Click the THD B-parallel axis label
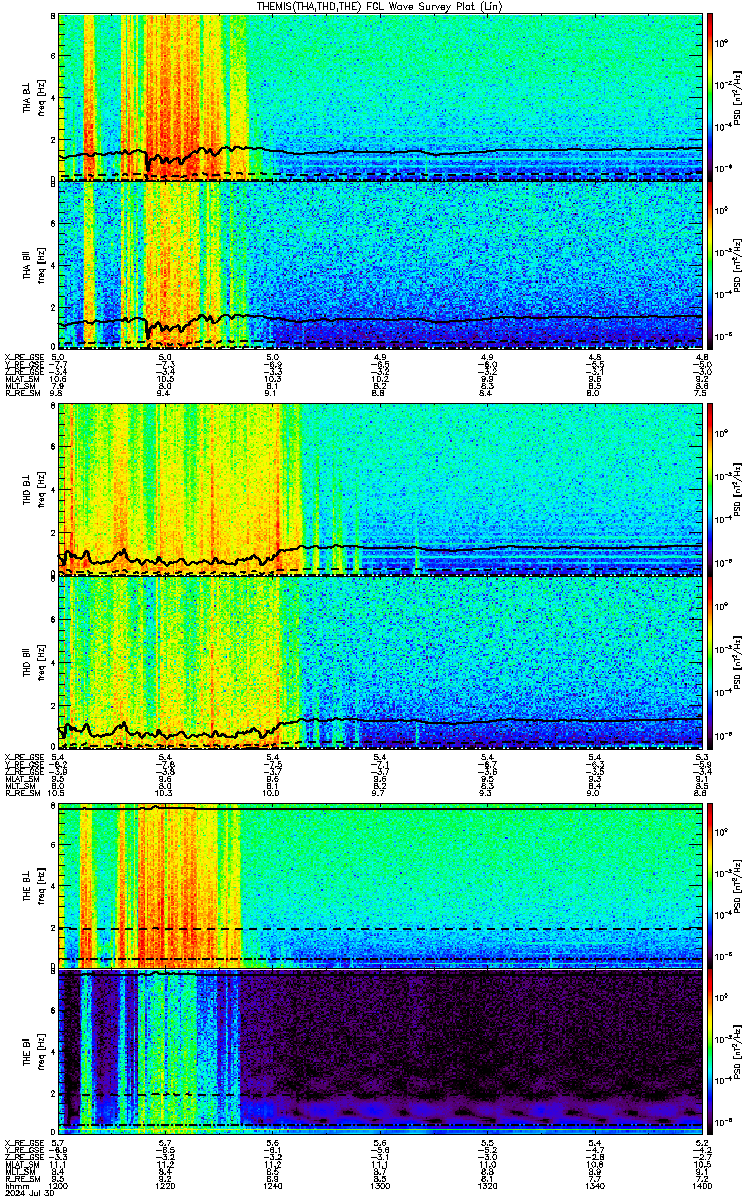Screen dimensions: 750x1200 [x=27, y=661]
